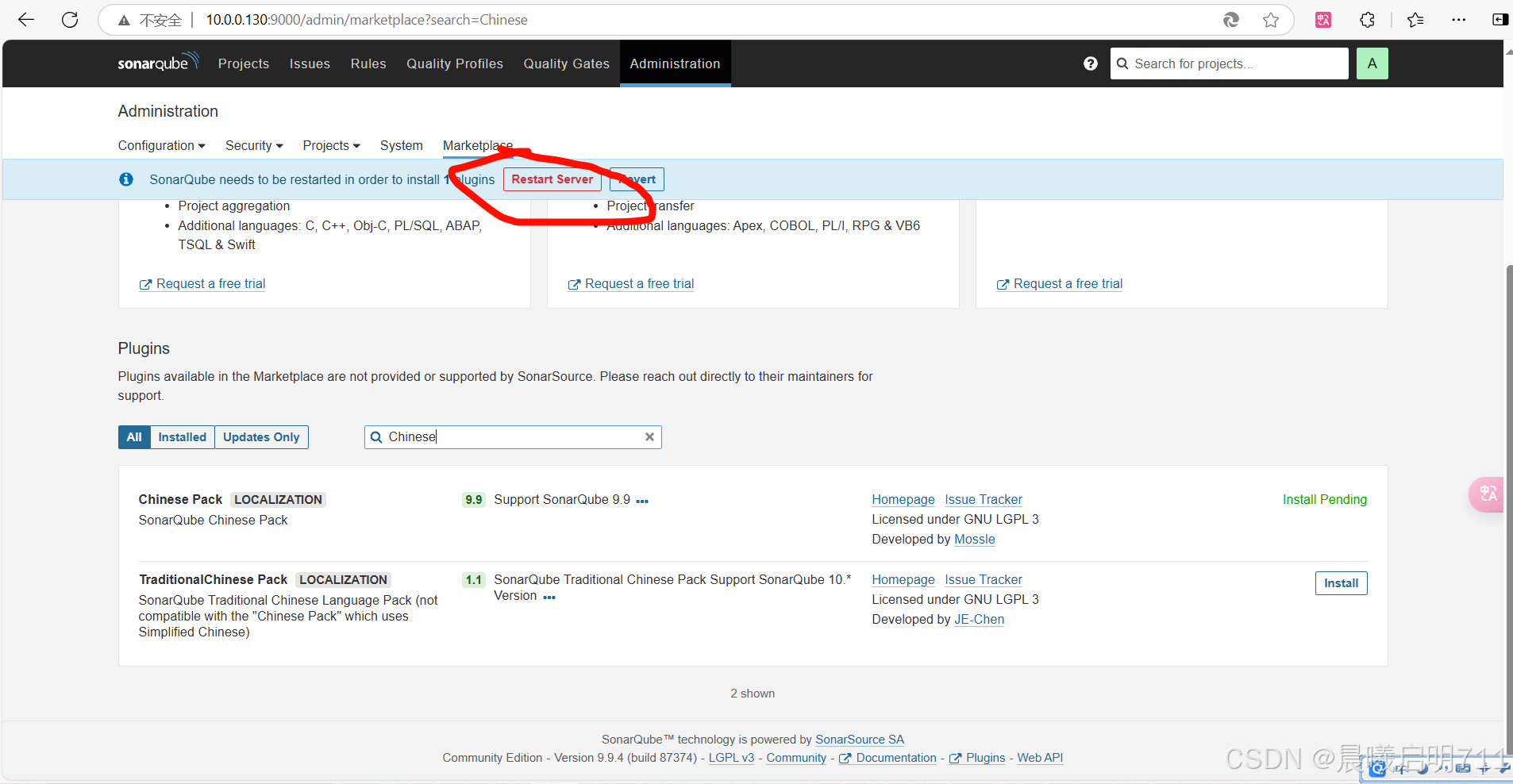1513x784 pixels.
Task: Open TraditionalChinese Pack Issue Tracker link
Action: 984,580
